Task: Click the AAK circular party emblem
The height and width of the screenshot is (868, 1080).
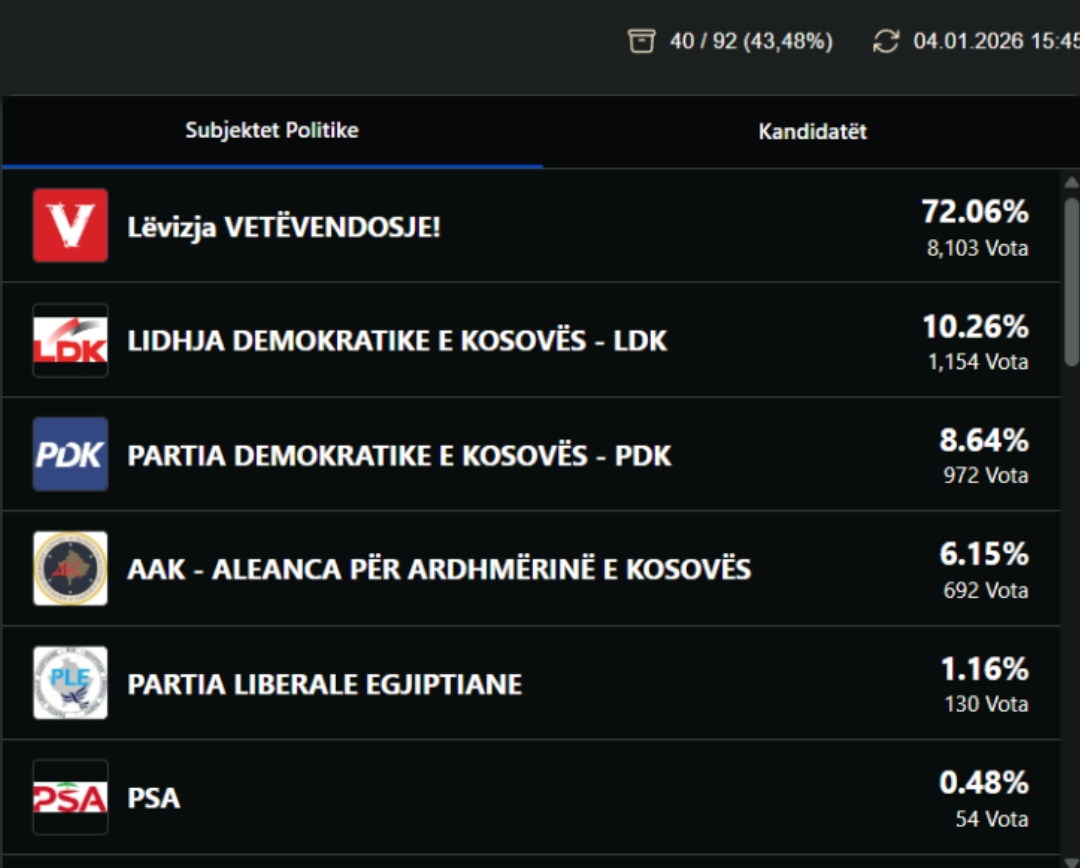Action: tap(70, 569)
